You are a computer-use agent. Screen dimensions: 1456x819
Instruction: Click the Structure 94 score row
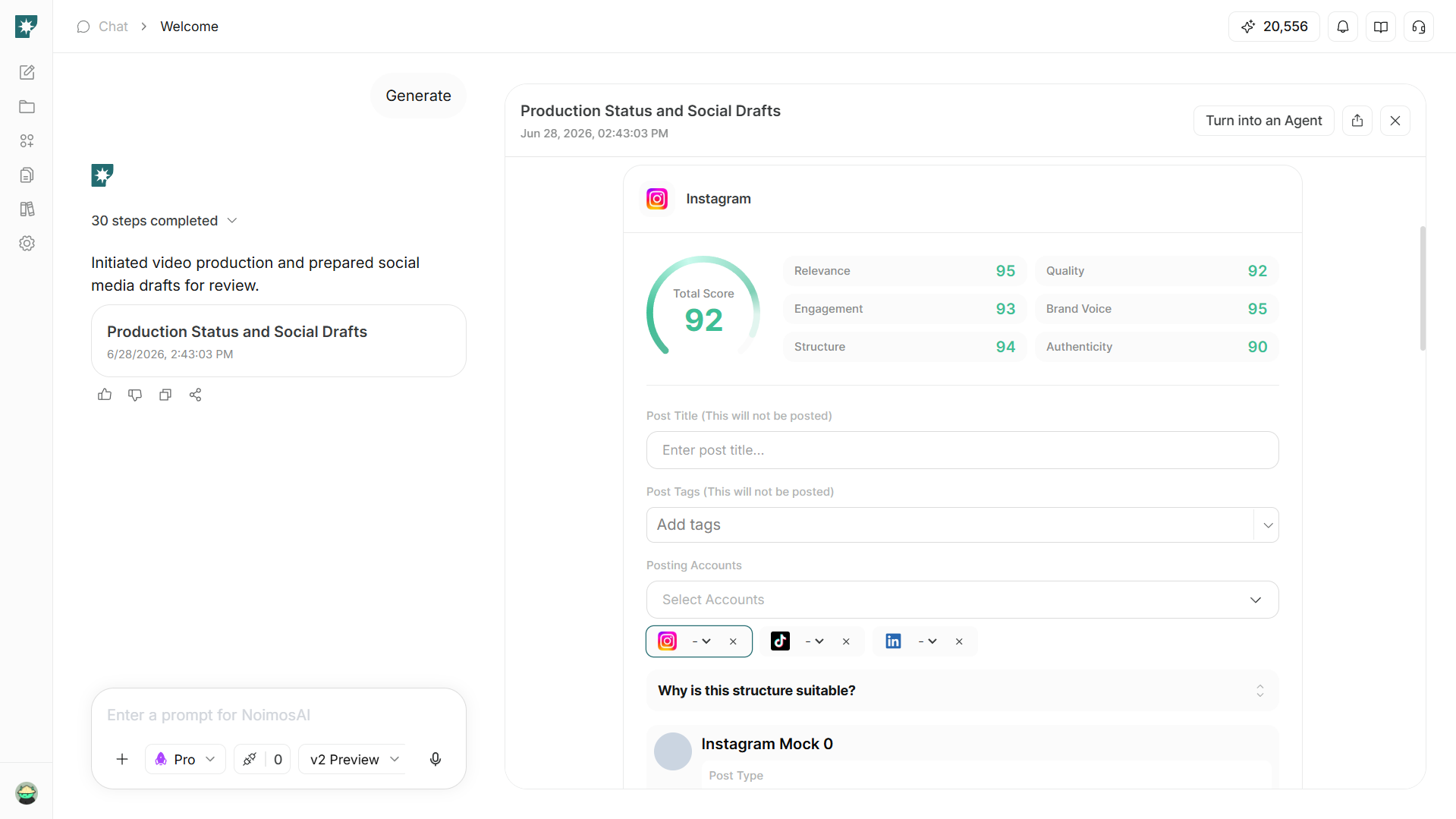click(904, 347)
